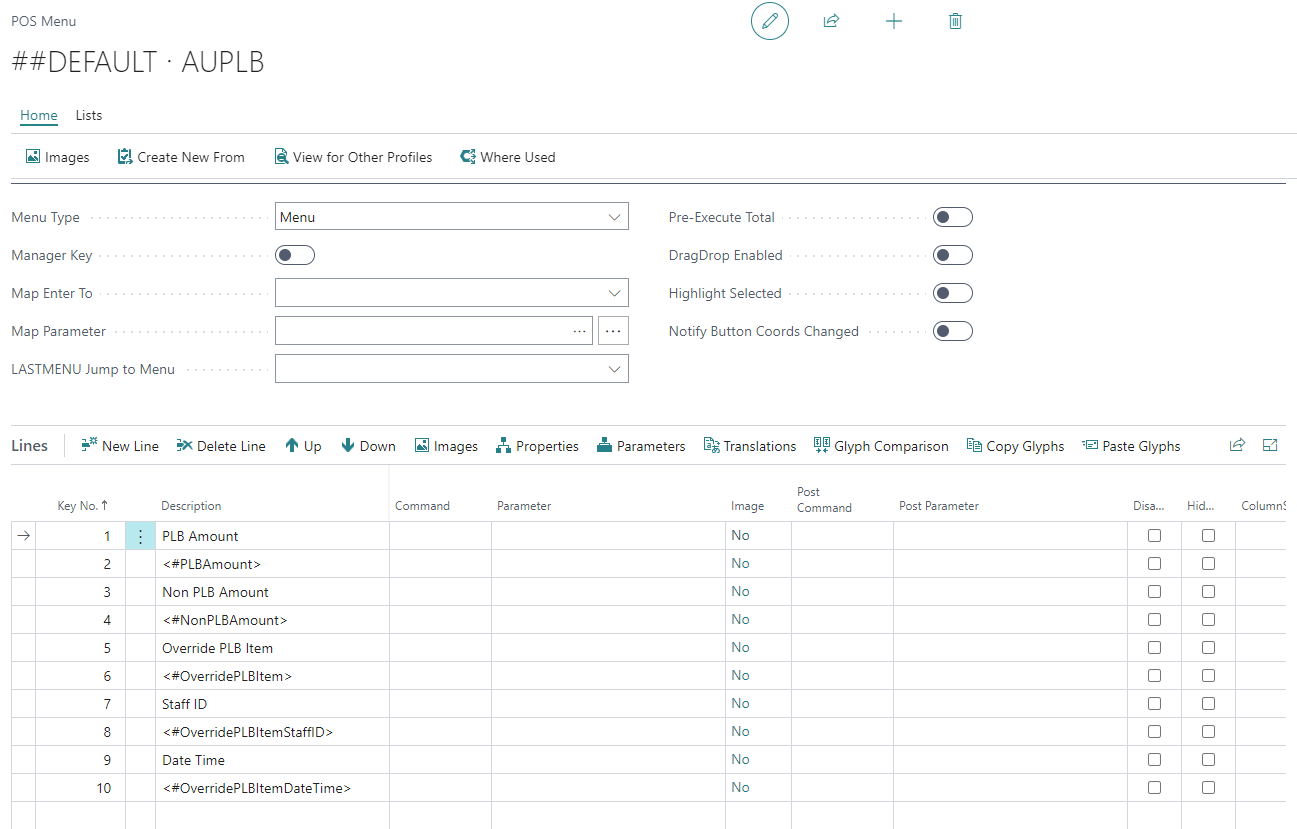Click the pencil edit icon at top
The width and height of the screenshot is (1297, 829).
769,21
